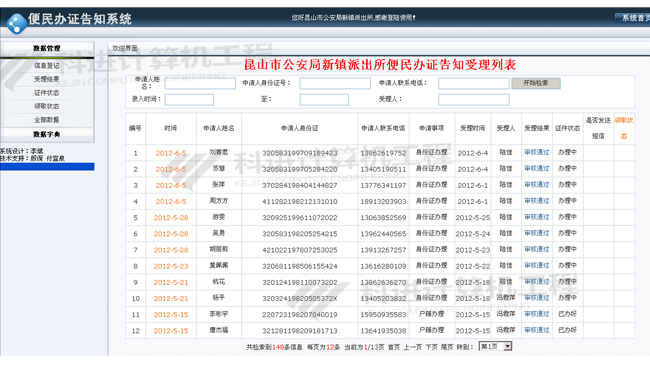
Task: Open 审核通过 link in row 9
Action: [536, 282]
